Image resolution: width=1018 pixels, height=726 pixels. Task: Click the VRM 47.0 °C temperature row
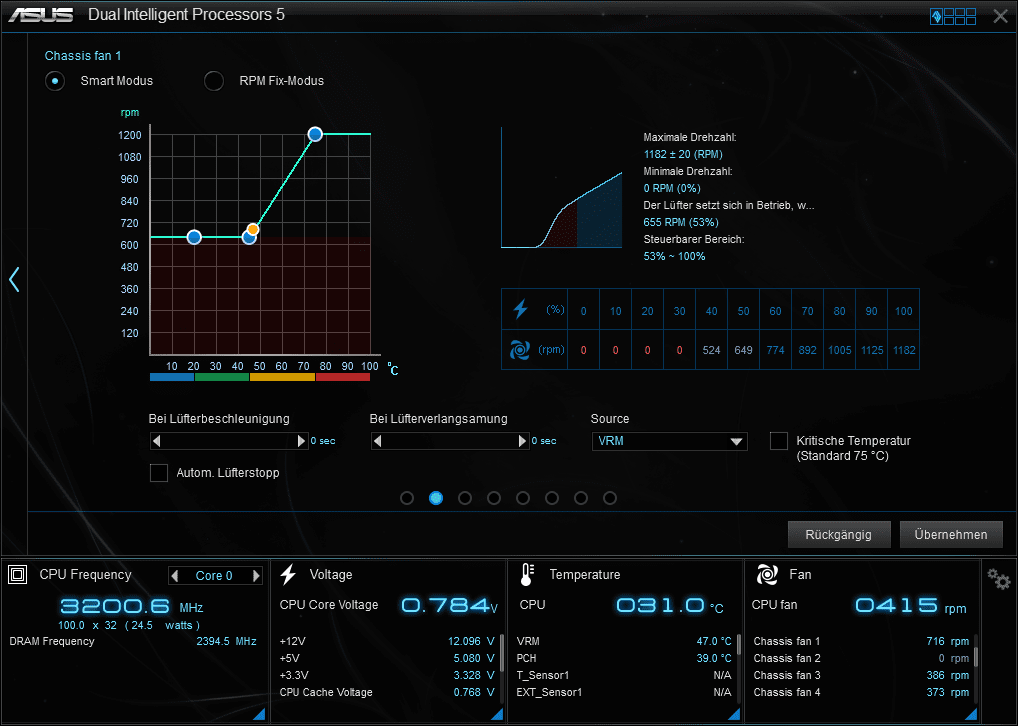tap(624, 642)
